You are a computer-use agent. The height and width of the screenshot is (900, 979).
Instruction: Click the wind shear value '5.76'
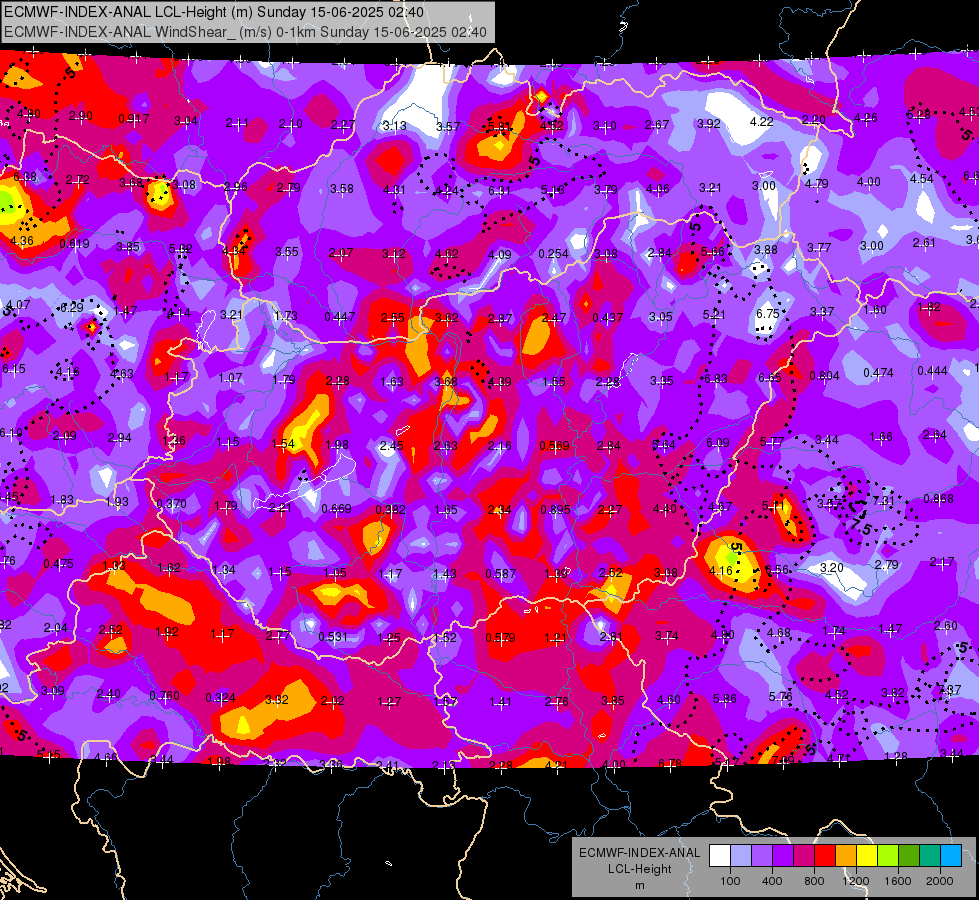click(x=780, y=696)
